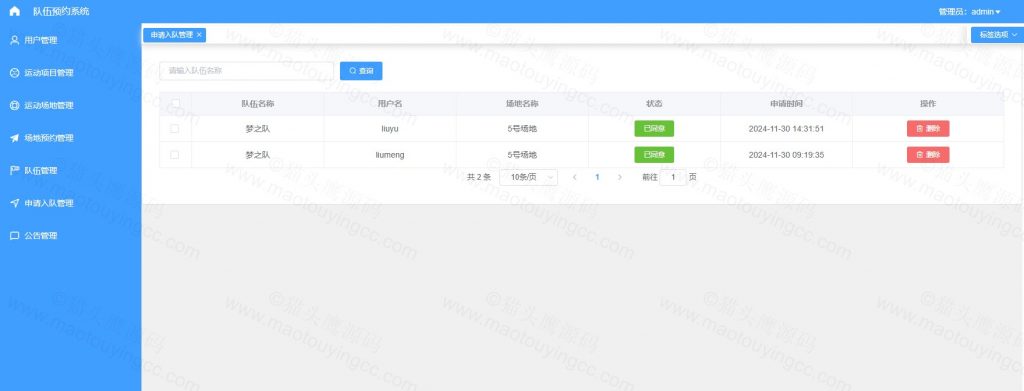Screen dimensions: 1024x391
Task: Click 已同意 status in liumeng row
Action: point(654,155)
